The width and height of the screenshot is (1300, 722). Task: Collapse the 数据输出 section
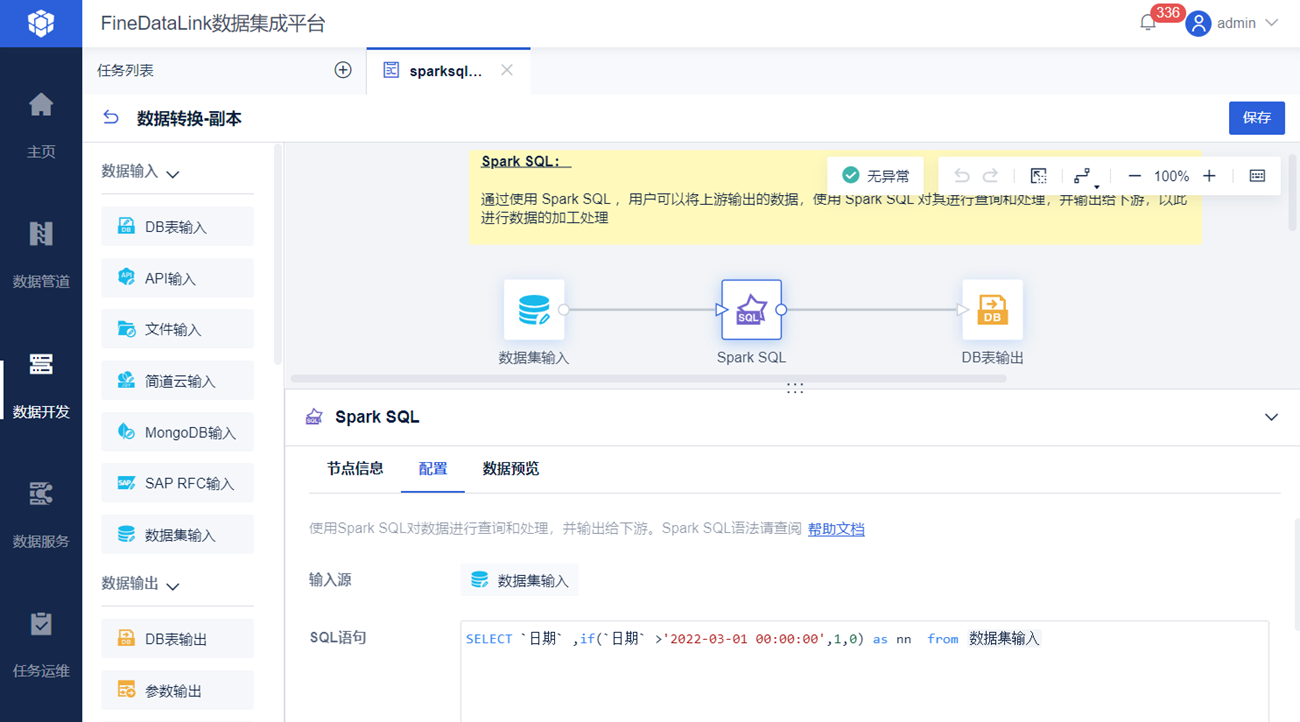(173, 585)
